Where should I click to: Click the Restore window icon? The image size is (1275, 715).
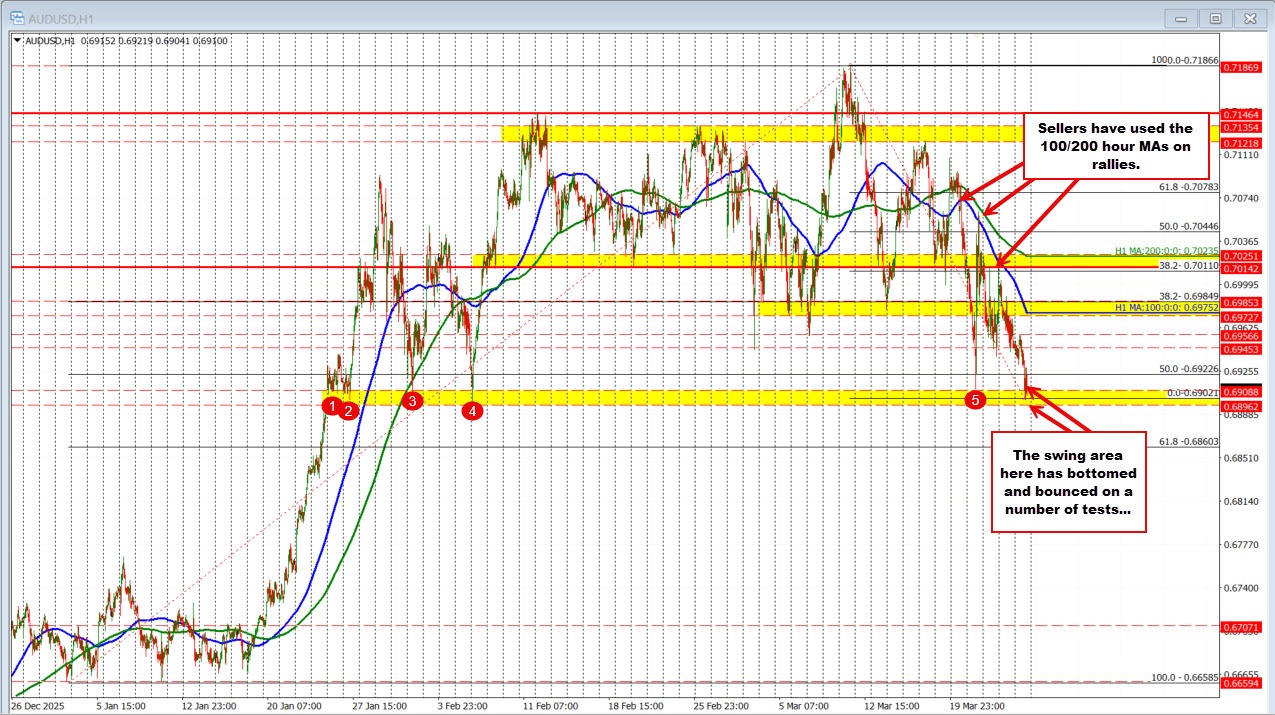[1215, 17]
